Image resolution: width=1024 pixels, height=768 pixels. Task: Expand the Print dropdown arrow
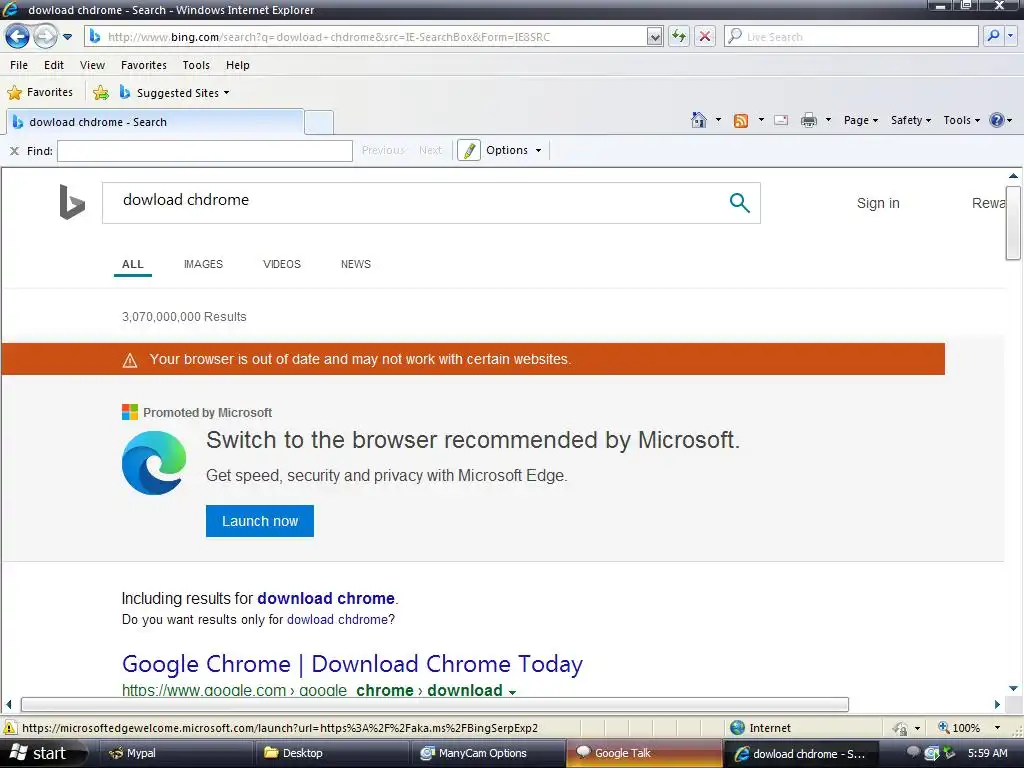click(829, 120)
